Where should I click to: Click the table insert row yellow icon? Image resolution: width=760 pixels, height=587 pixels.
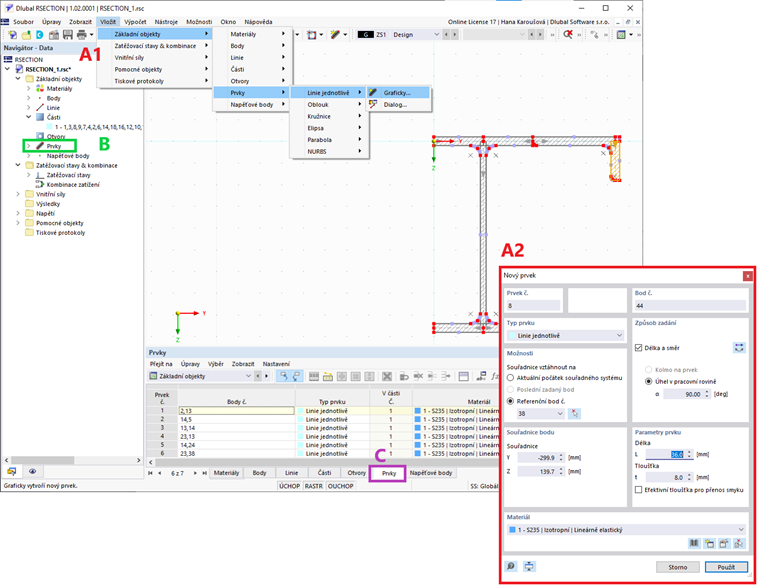(328, 376)
